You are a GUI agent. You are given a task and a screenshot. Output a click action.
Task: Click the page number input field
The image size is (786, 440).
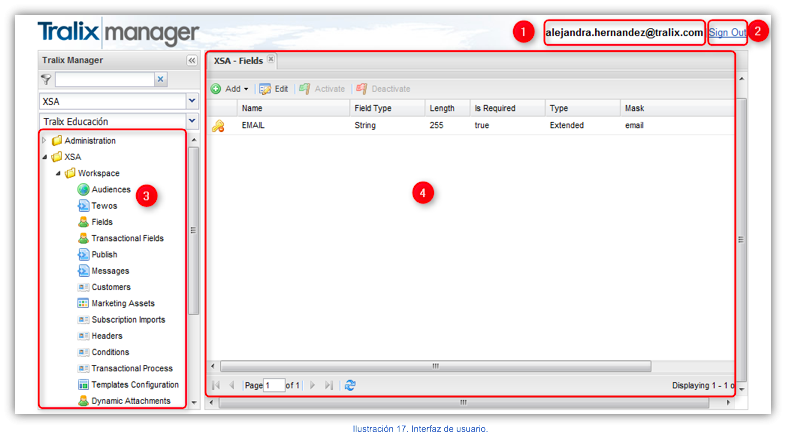(274, 385)
